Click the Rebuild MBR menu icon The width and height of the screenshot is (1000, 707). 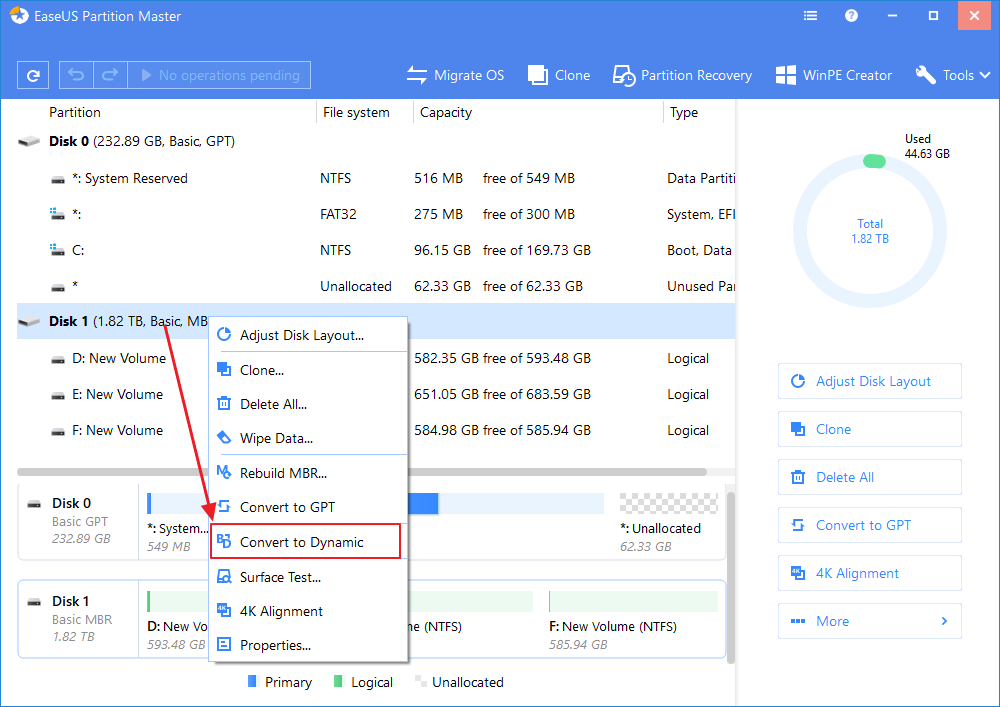pos(224,472)
